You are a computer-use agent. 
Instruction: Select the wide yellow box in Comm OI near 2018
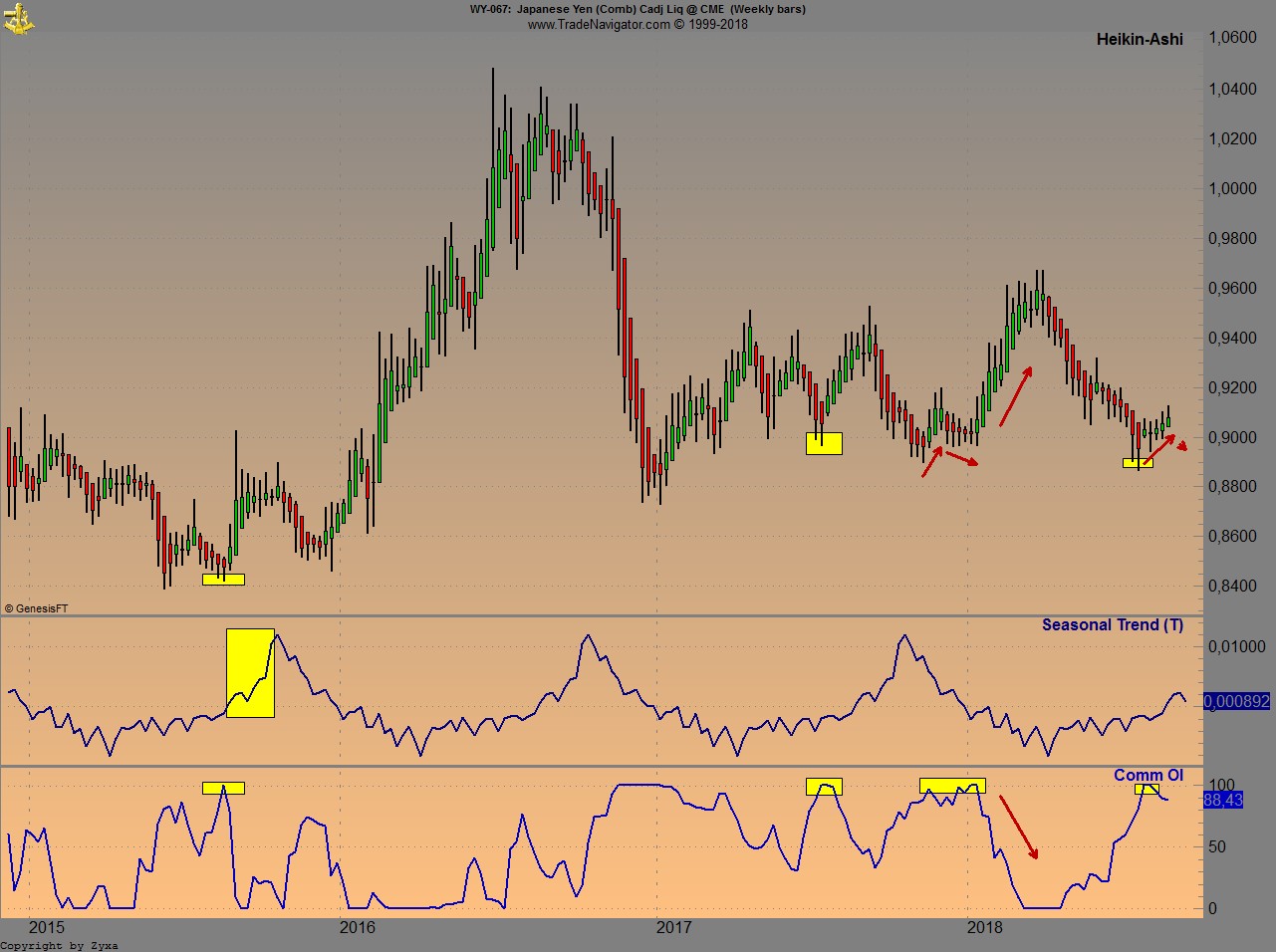[x=952, y=786]
